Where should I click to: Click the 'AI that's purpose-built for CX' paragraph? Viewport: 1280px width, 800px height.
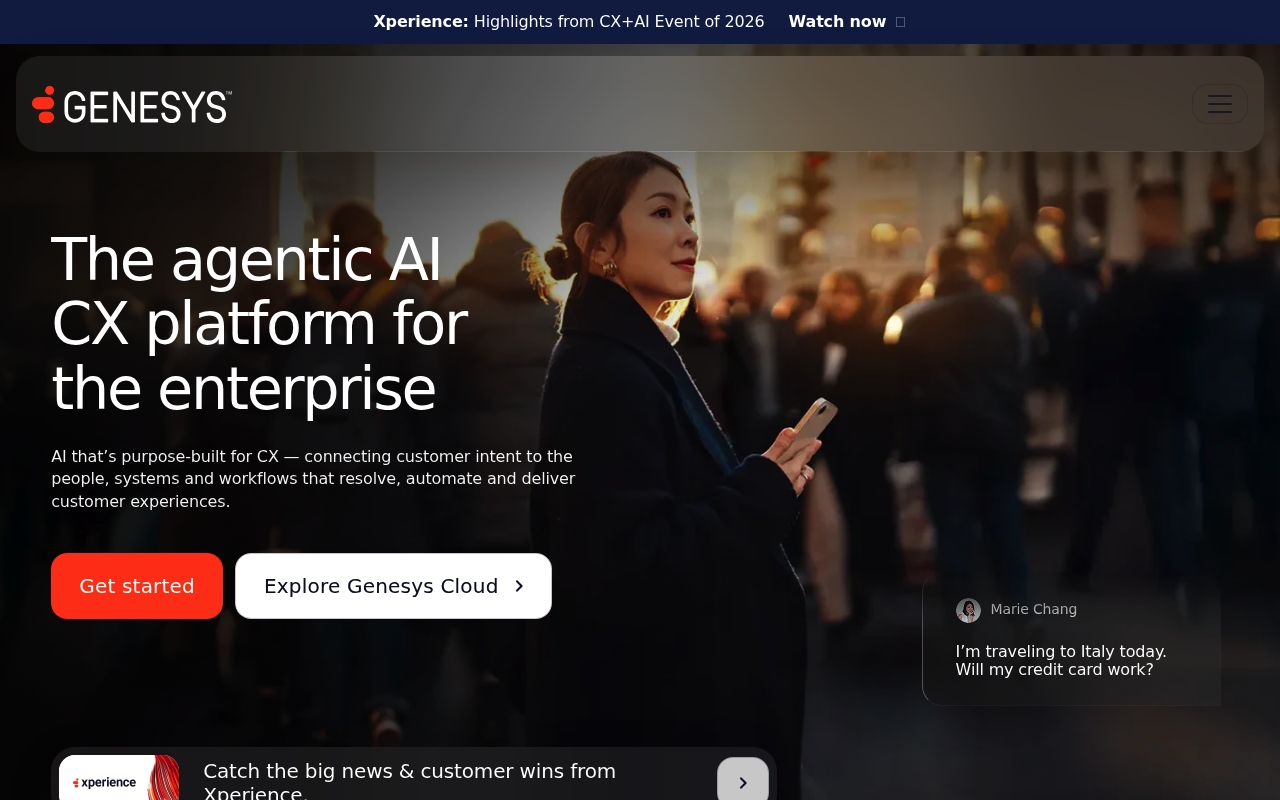(x=313, y=479)
